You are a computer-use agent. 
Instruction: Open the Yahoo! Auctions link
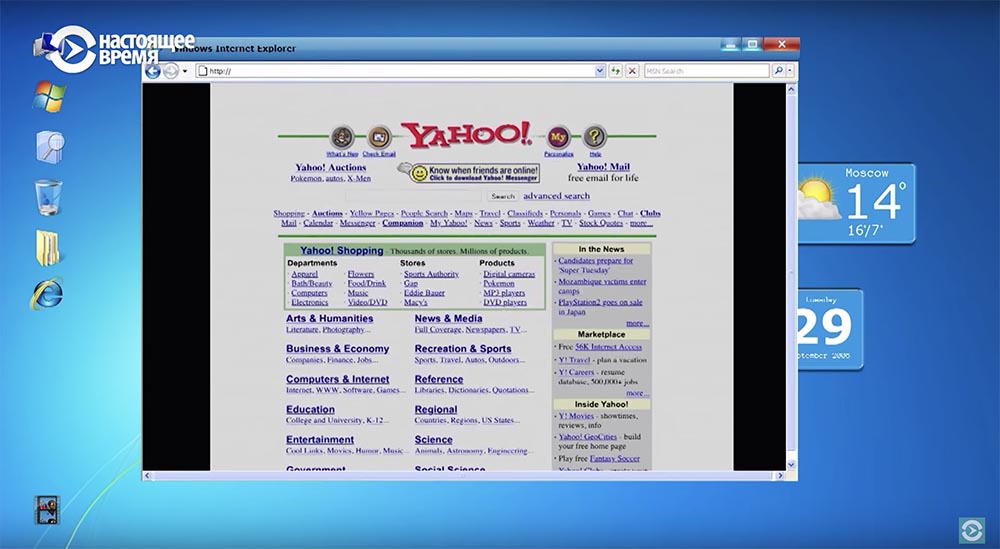pos(330,167)
